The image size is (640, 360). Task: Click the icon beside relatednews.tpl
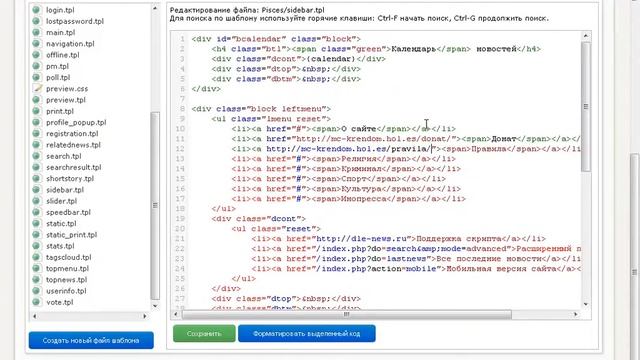(36, 144)
